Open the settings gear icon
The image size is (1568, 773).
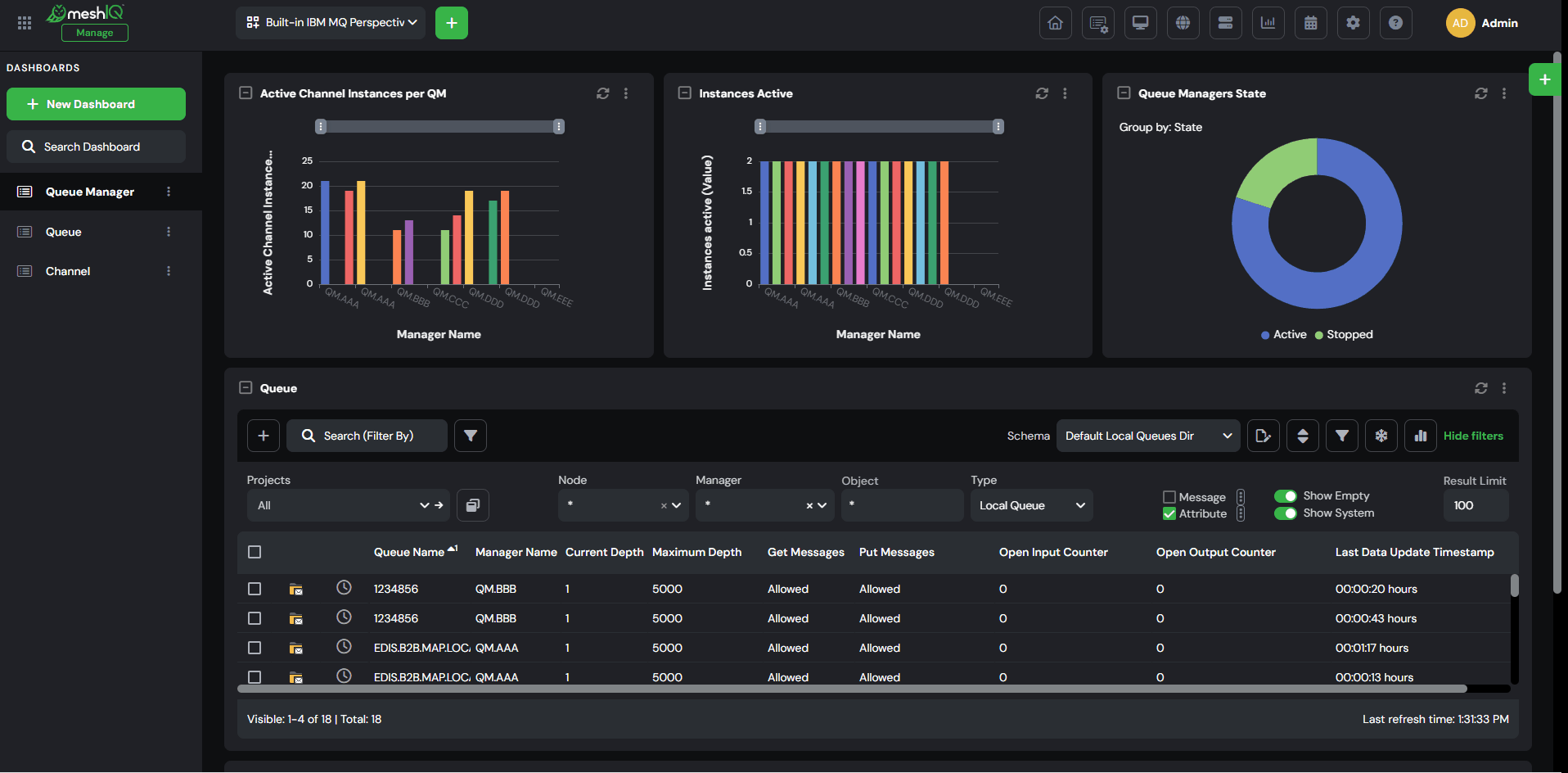(1353, 23)
